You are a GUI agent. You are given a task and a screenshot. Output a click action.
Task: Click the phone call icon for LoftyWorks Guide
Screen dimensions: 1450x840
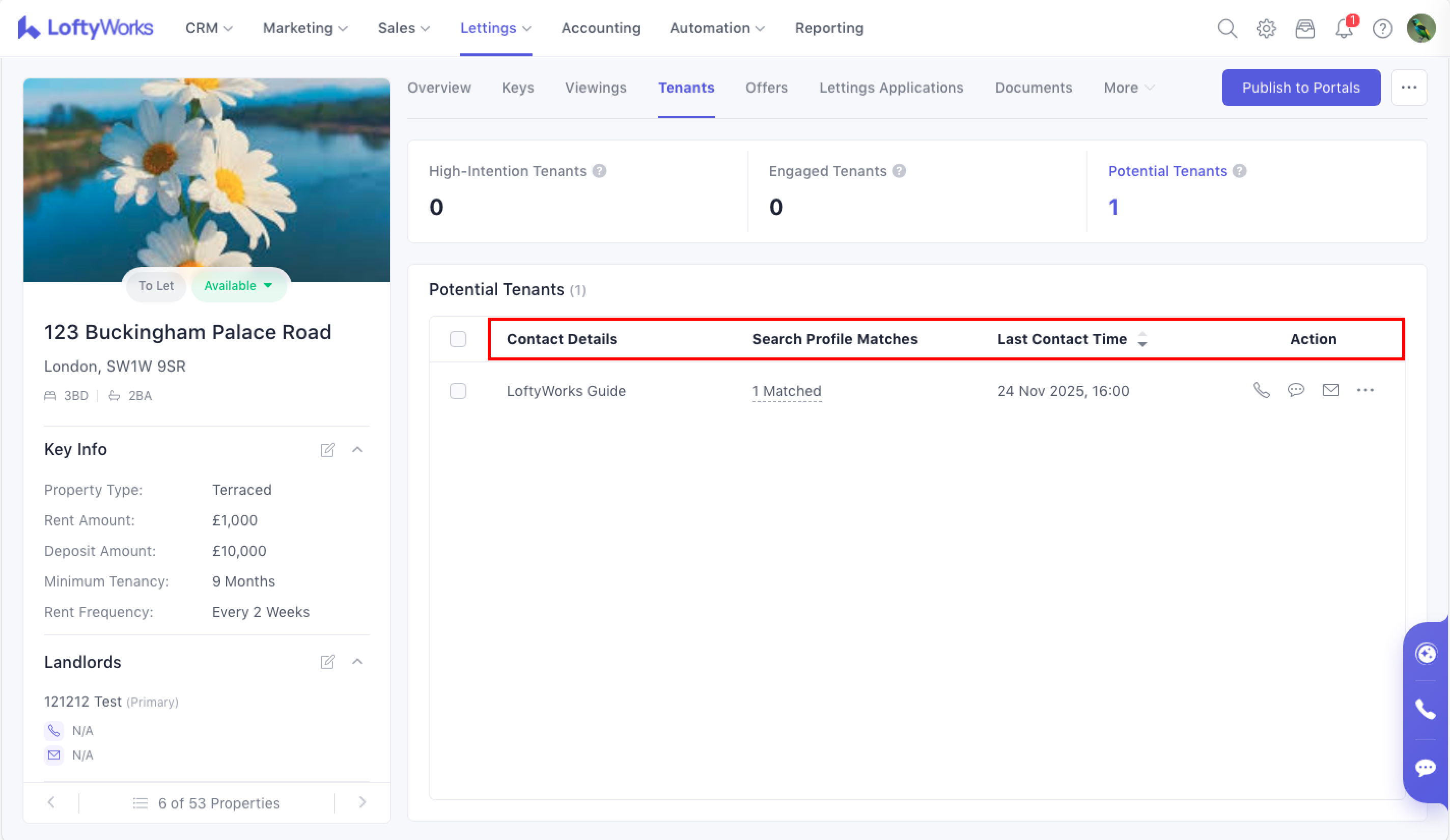pyautogui.click(x=1261, y=390)
